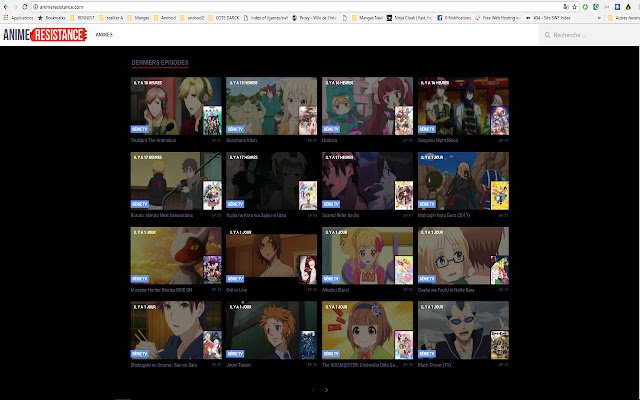Open the Free Web Hosting bookmark
Screen dimensions: 640x400
click(498, 18)
